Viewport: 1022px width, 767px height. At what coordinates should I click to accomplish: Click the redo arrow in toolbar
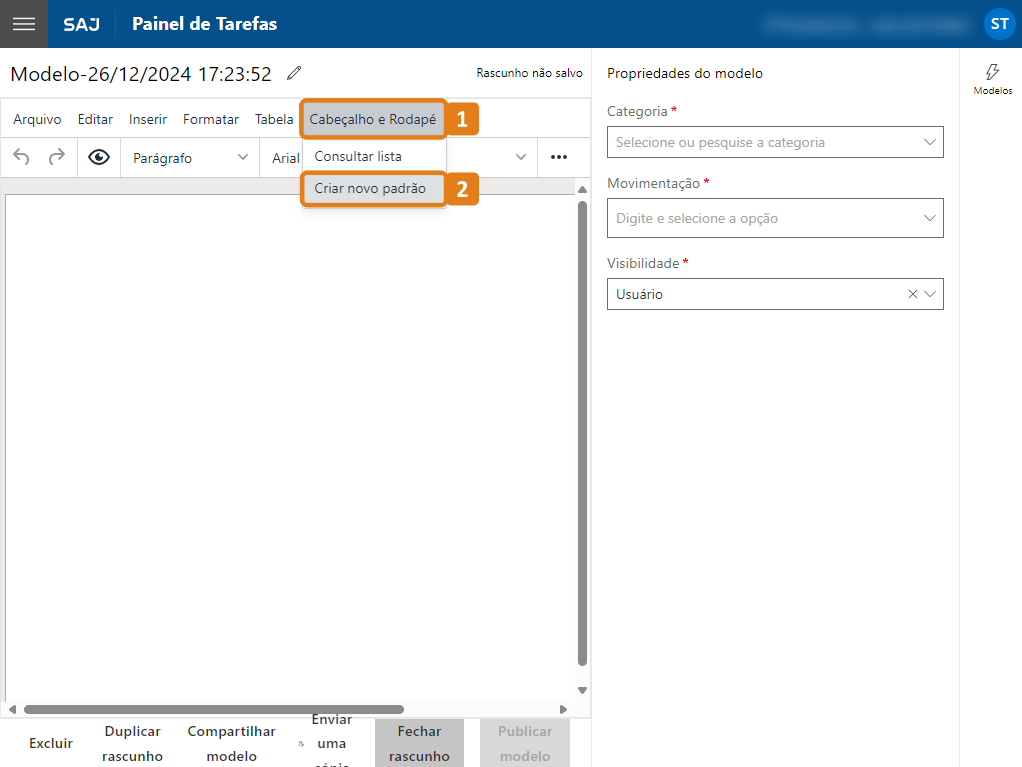pyautogui.click(x=57, y=157)
